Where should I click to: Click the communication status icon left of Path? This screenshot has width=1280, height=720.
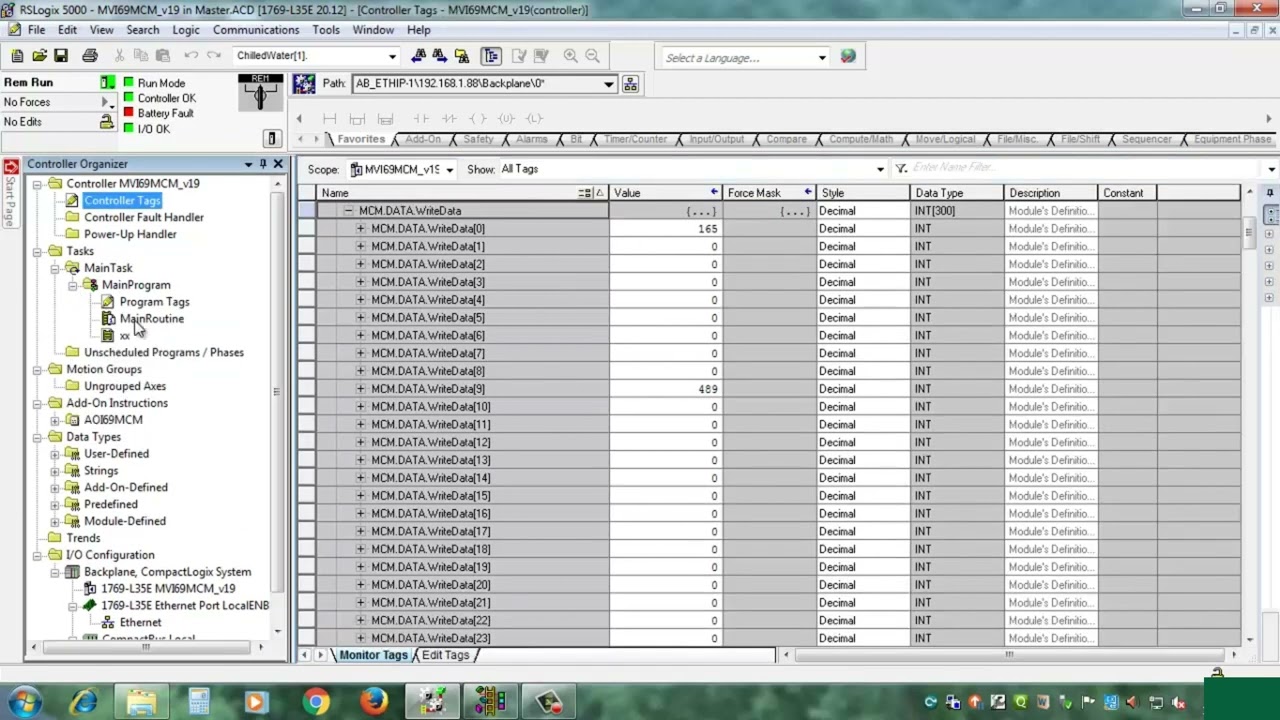click(x=304, y=84)
